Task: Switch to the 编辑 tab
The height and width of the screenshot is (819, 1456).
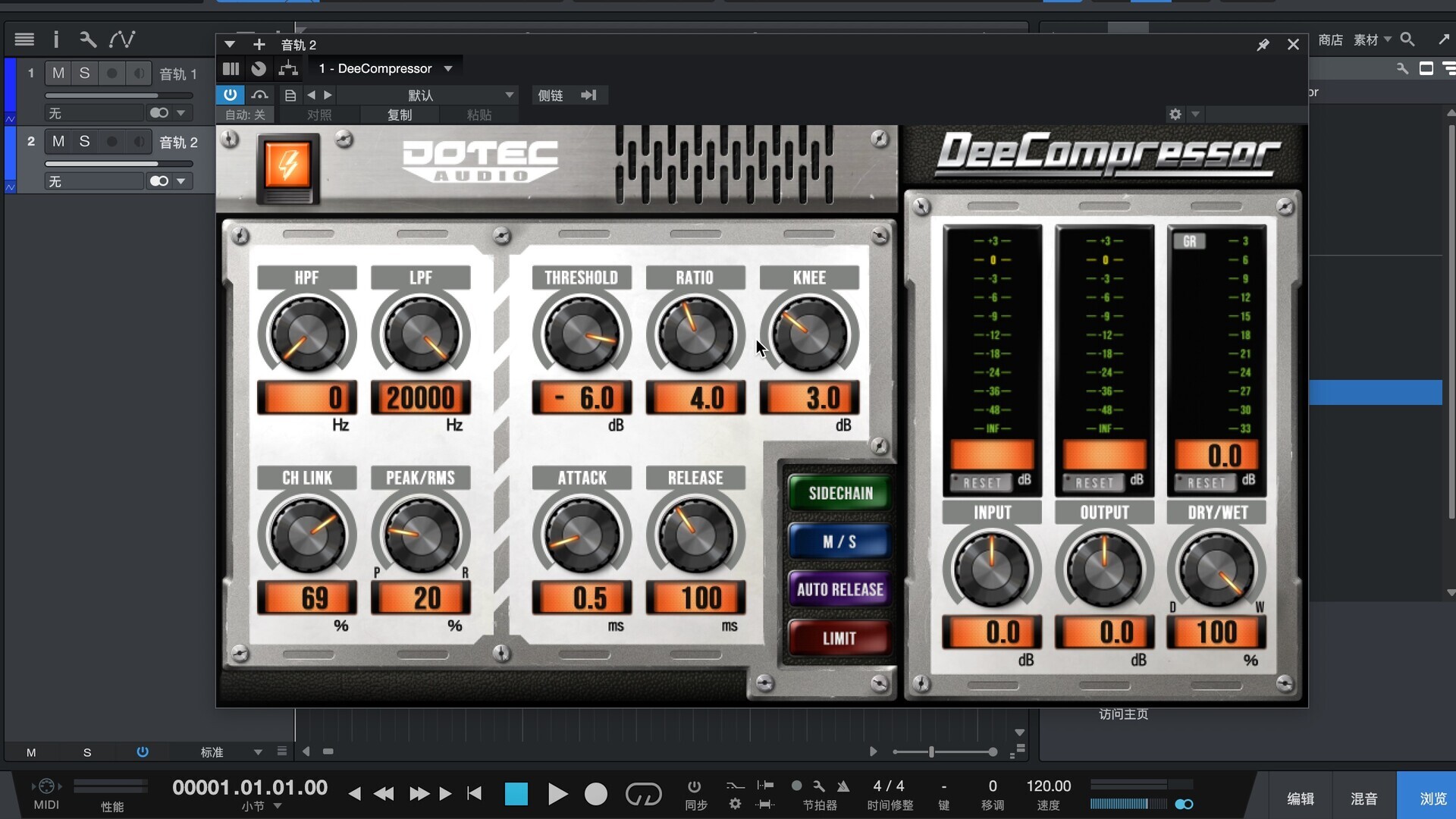Action: point(1301,799)
